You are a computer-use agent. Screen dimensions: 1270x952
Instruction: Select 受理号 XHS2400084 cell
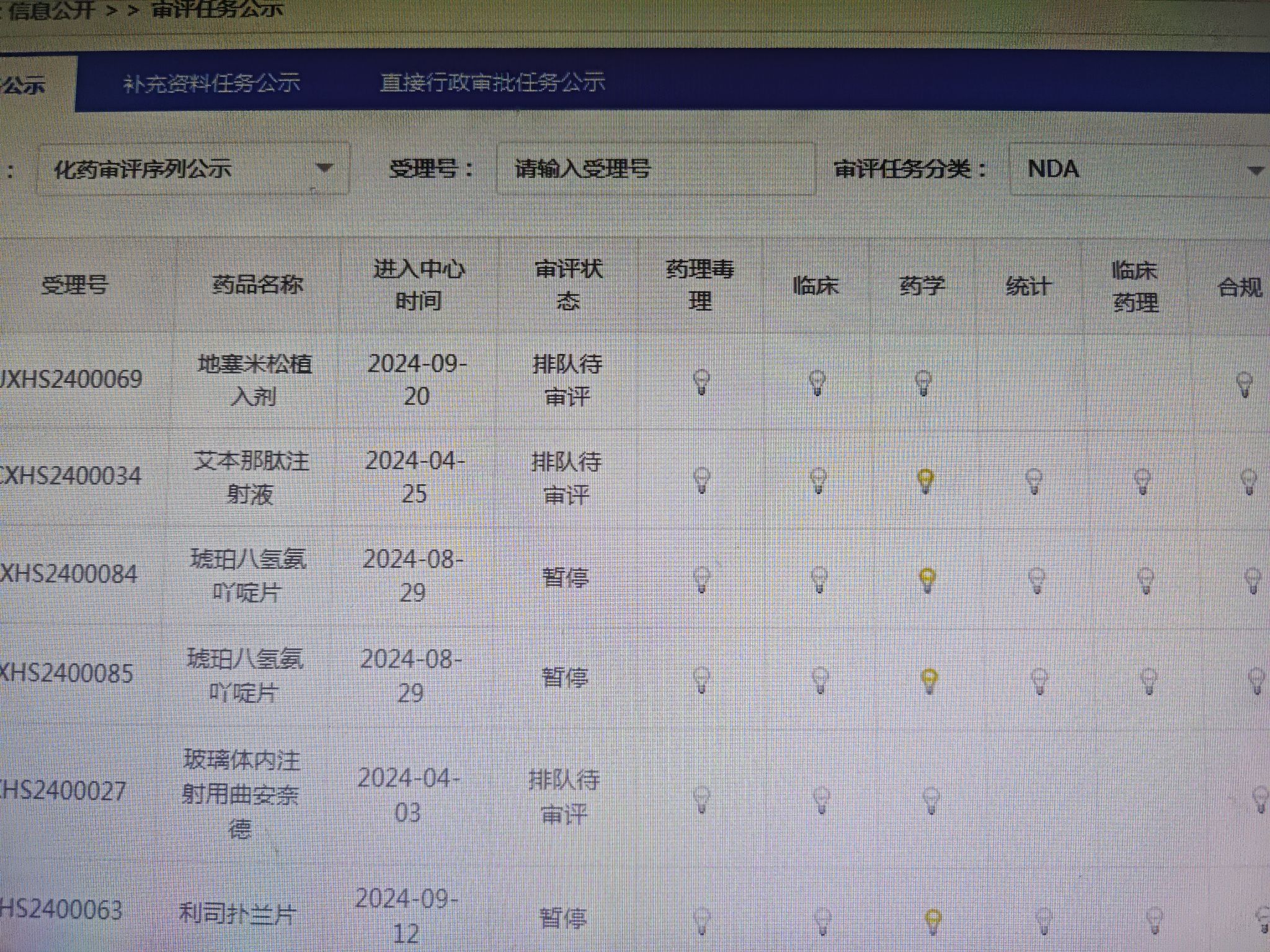pyautogui.click(x=68, y=574)
